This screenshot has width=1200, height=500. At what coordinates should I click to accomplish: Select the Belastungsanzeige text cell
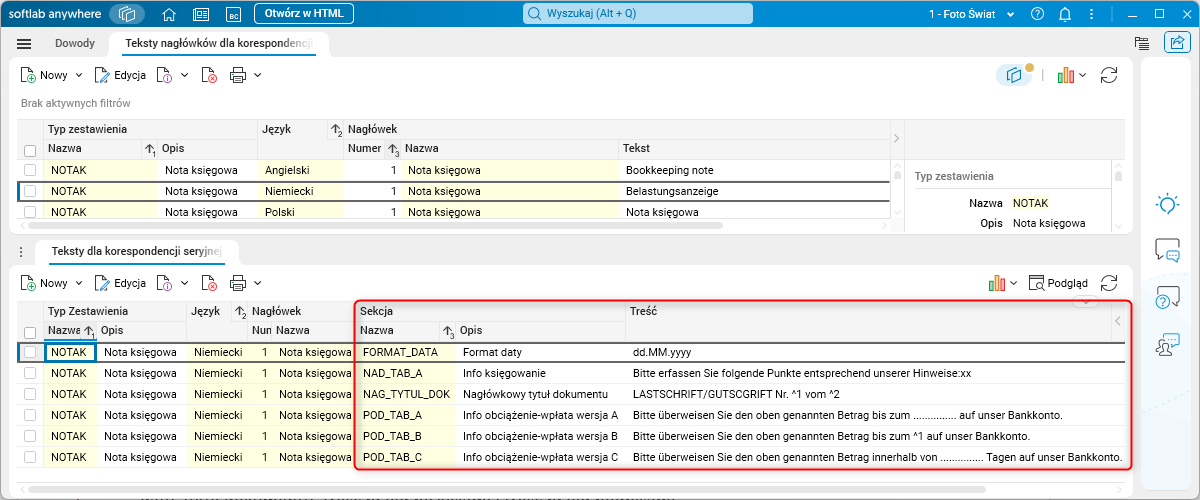(755, 191)
